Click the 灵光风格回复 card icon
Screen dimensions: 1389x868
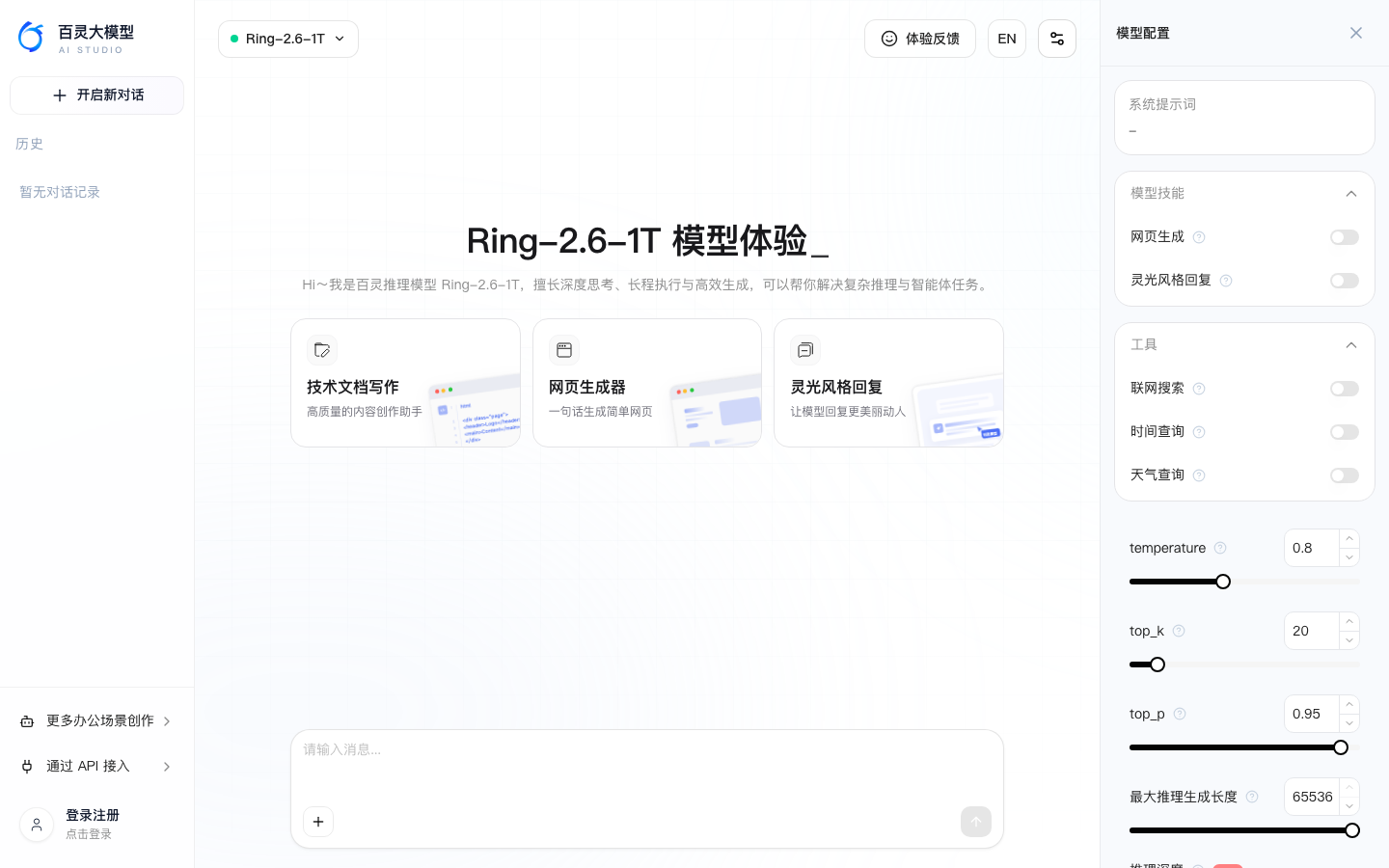point(805,350)
